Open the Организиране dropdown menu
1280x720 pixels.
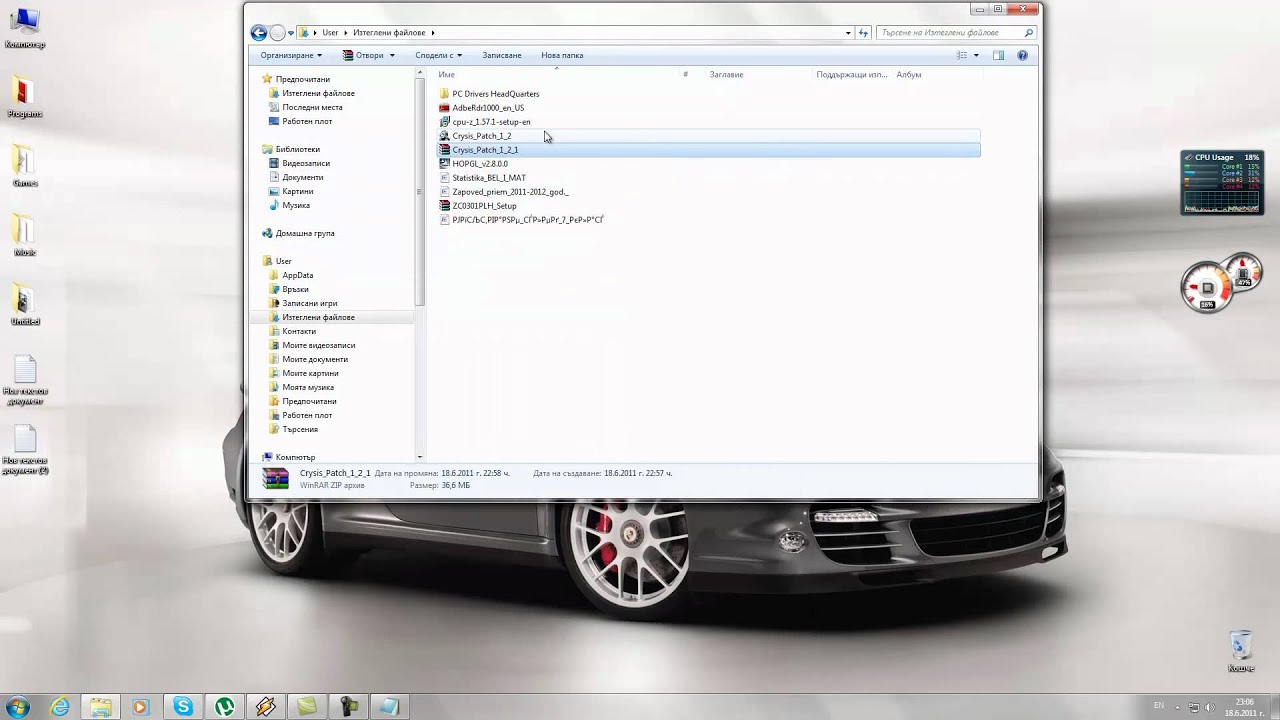pyautogui.click(x=291, y=55)
